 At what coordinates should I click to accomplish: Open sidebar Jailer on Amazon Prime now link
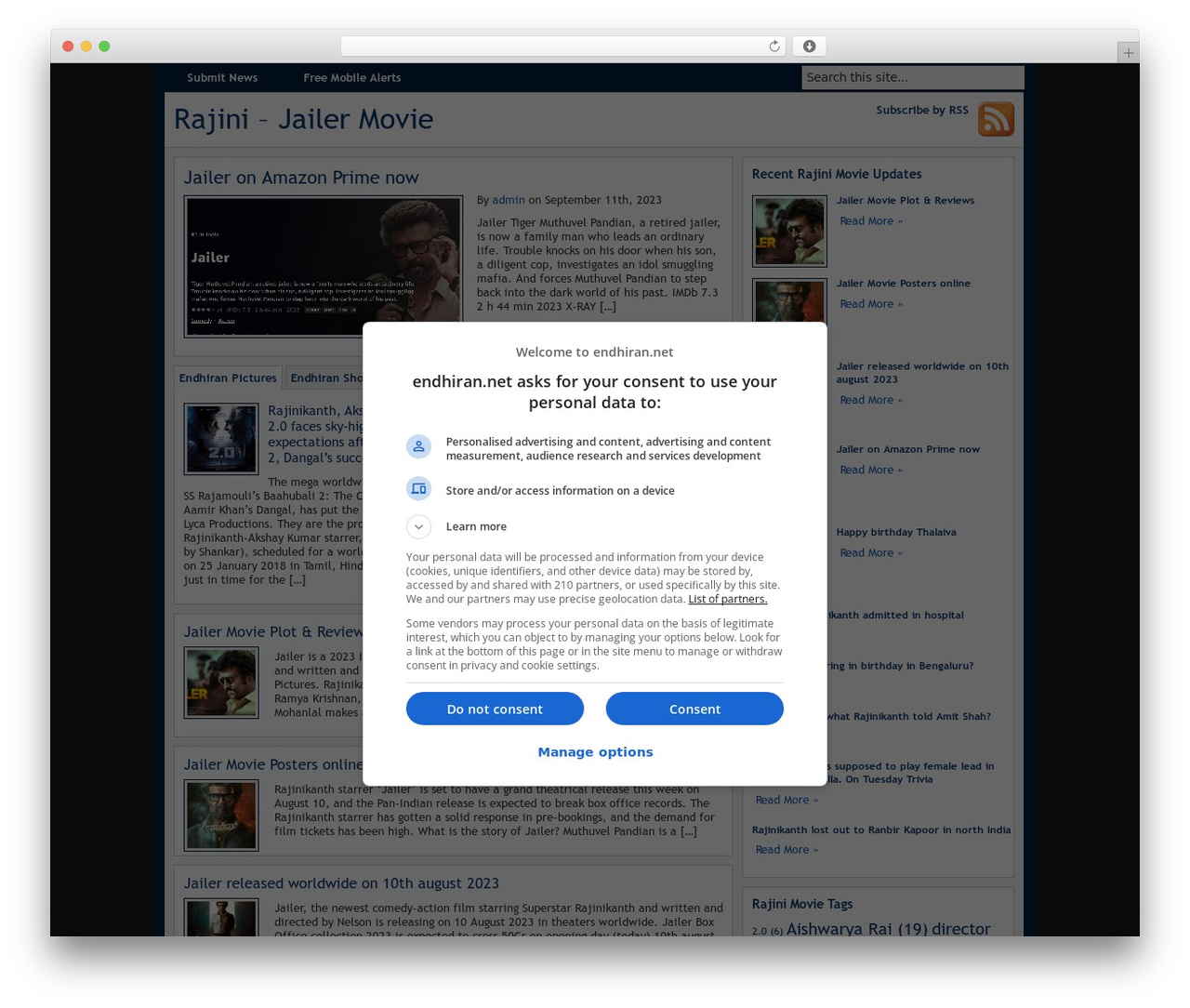pyautogui.click(x=908, y=449)
